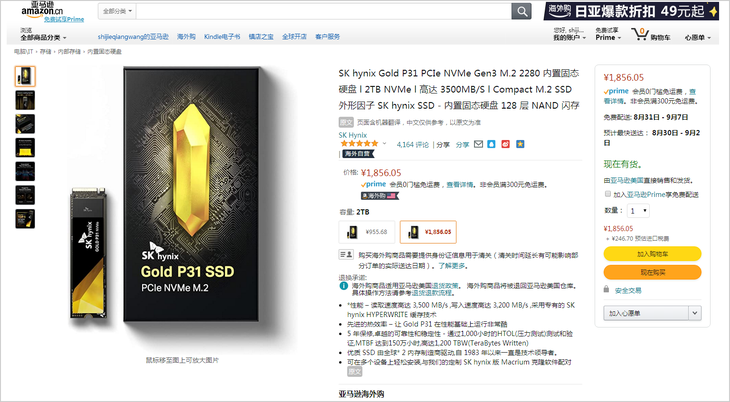The height and width of the screenshot is (402, 730).
Task: Check the Amazon Prime free delivery checkbox
Action: (608, 194)
